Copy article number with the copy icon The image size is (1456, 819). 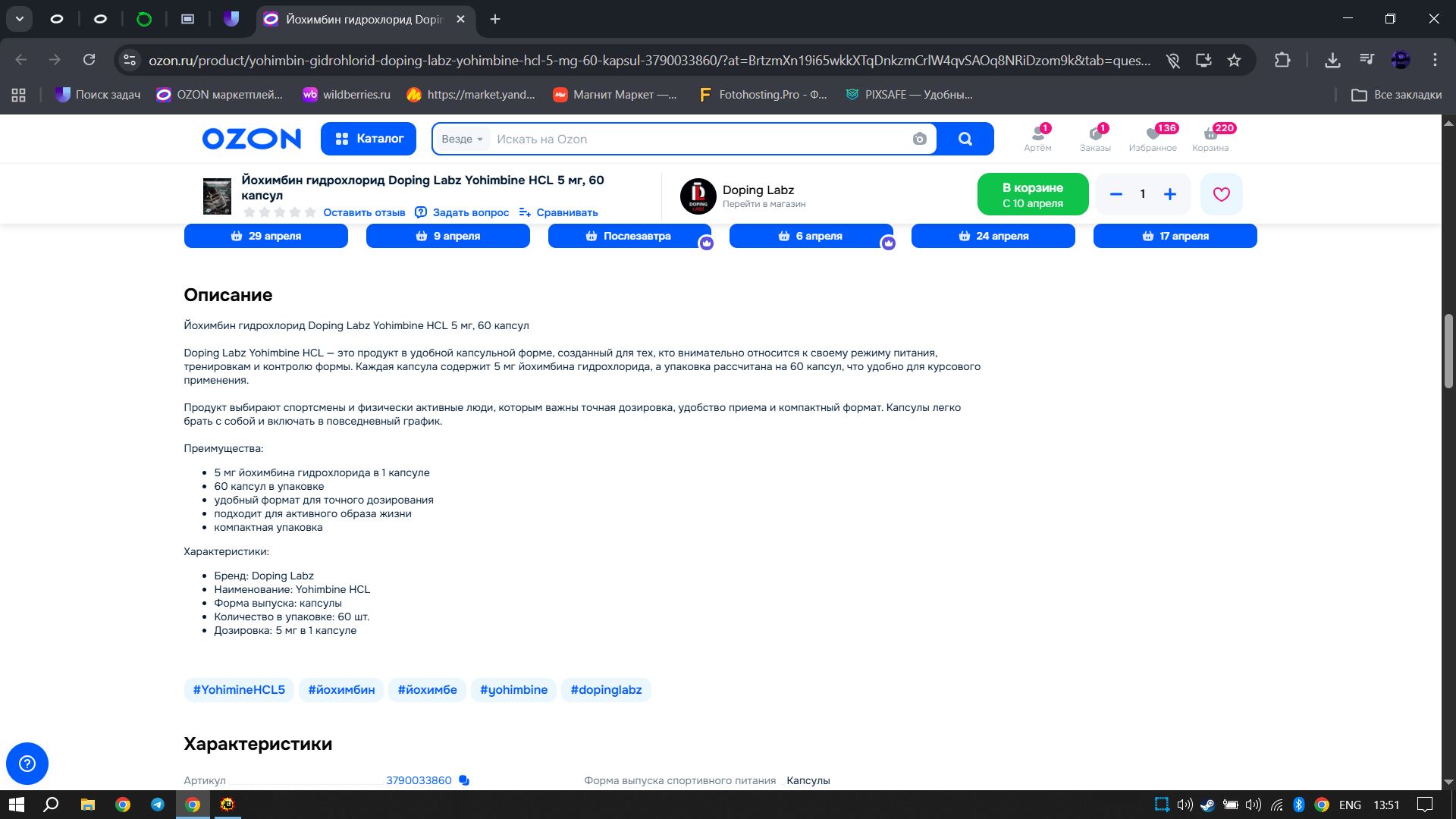464,780
